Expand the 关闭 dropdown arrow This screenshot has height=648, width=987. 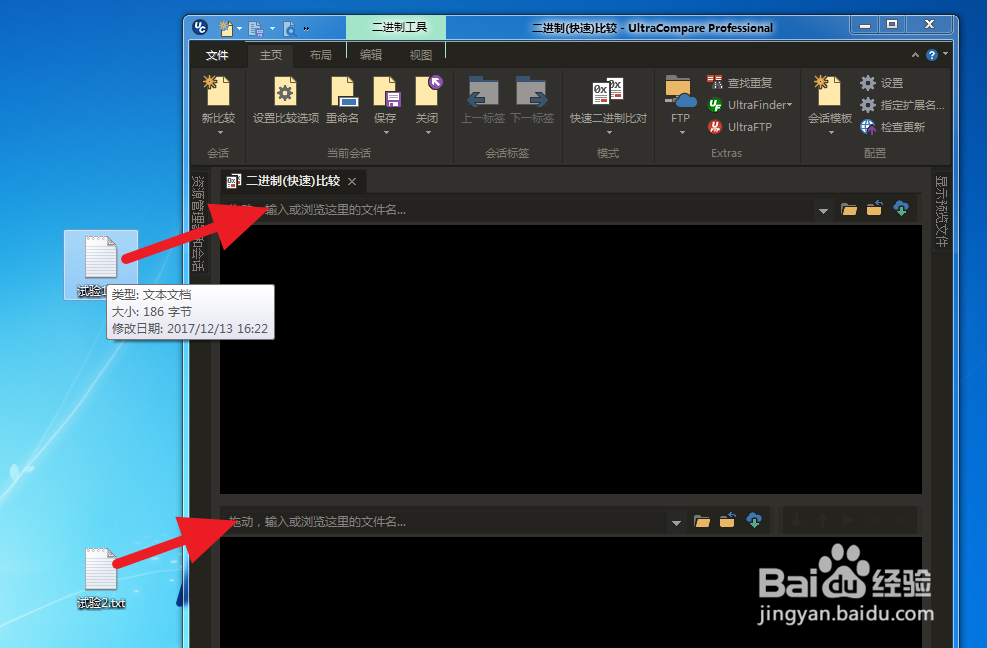428,133
